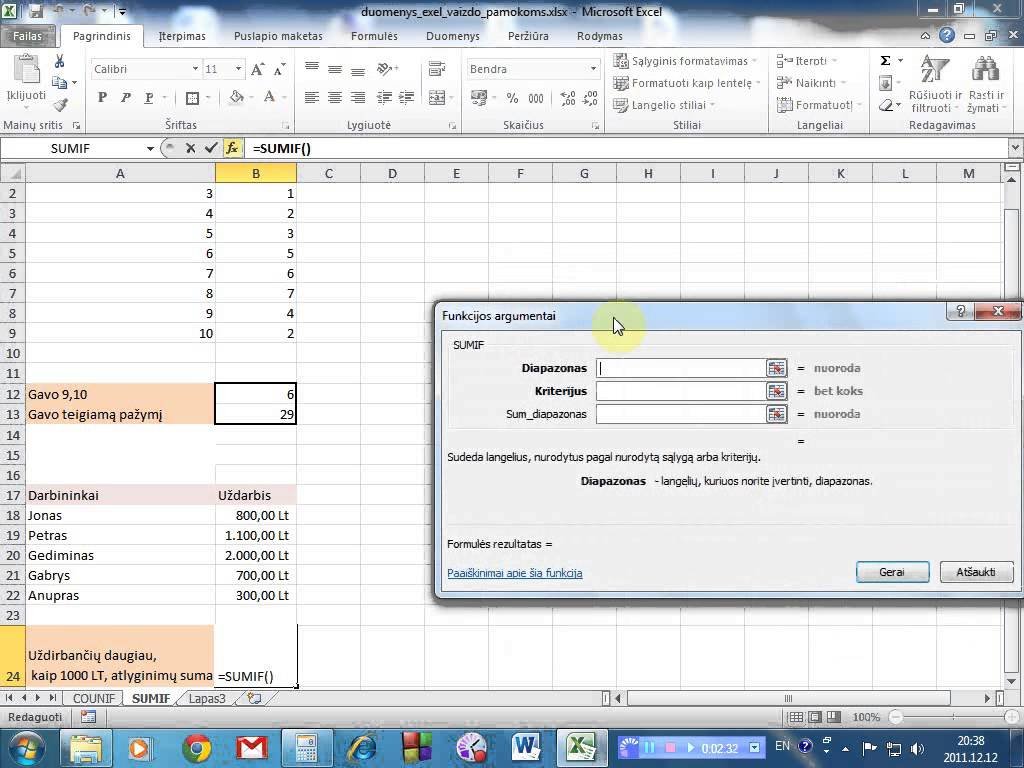The height and width of the screenshot is (768, 1024).
Task: Open the Calibri font name dropdown
Action: tap(195, 69)
